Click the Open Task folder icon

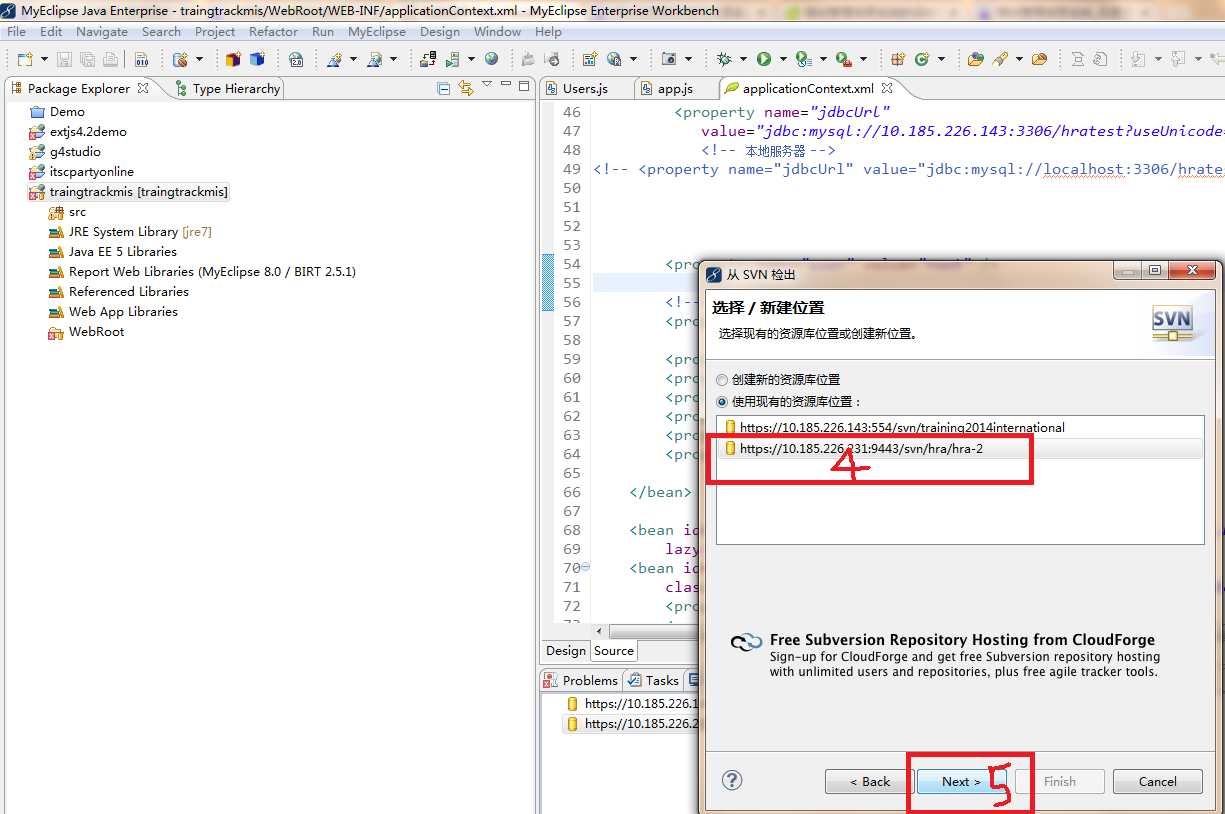click(1039, 59)
